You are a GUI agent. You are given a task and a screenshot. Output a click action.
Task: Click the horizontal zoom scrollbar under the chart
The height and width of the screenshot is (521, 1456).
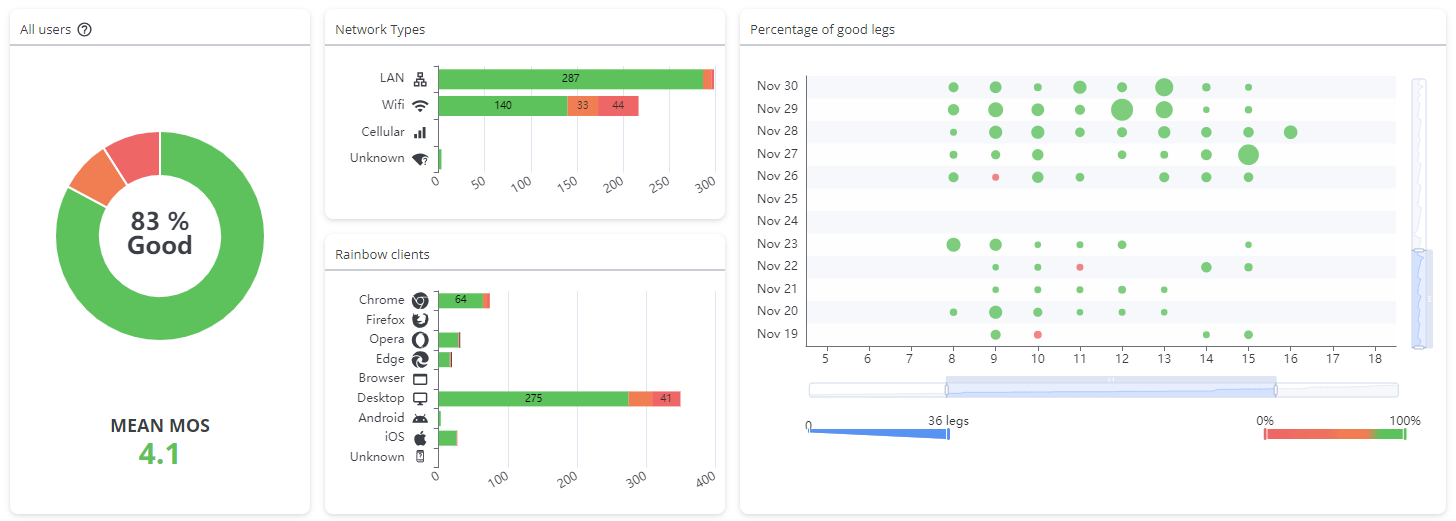(x=1110, y=388)
